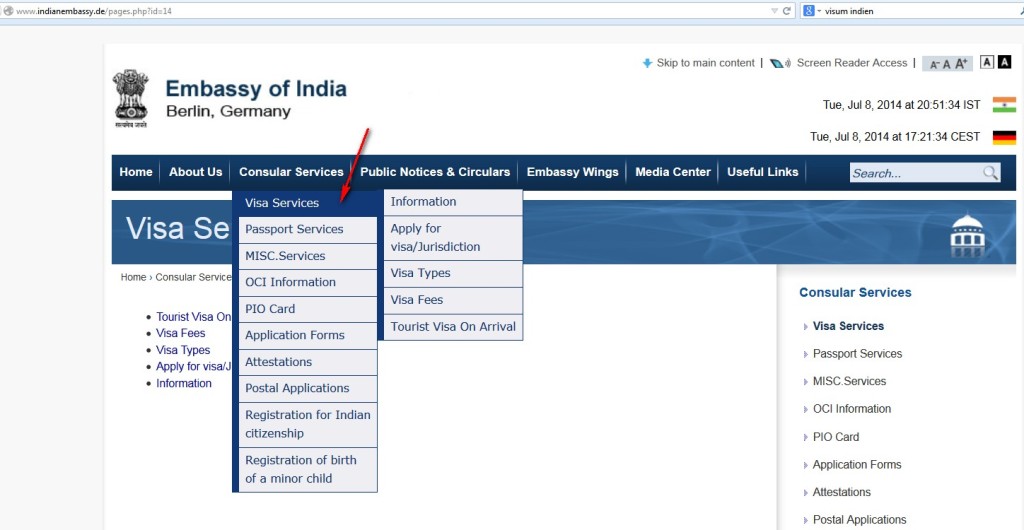Open Home in the navigation bar
The image size is (1024, 530).
136,172
